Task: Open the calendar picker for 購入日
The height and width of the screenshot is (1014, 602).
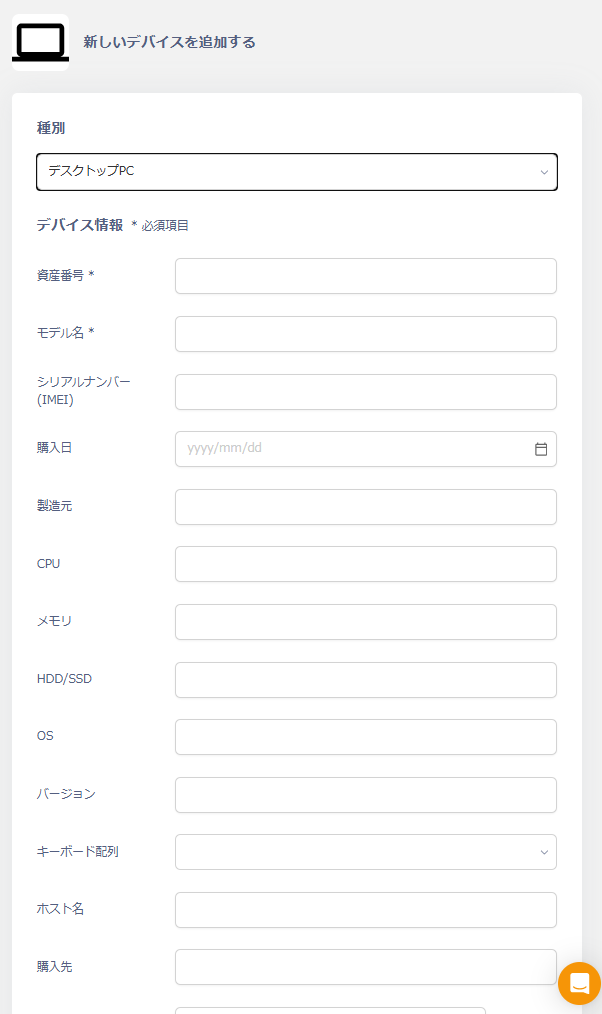Action: click(x=541, y=449)
